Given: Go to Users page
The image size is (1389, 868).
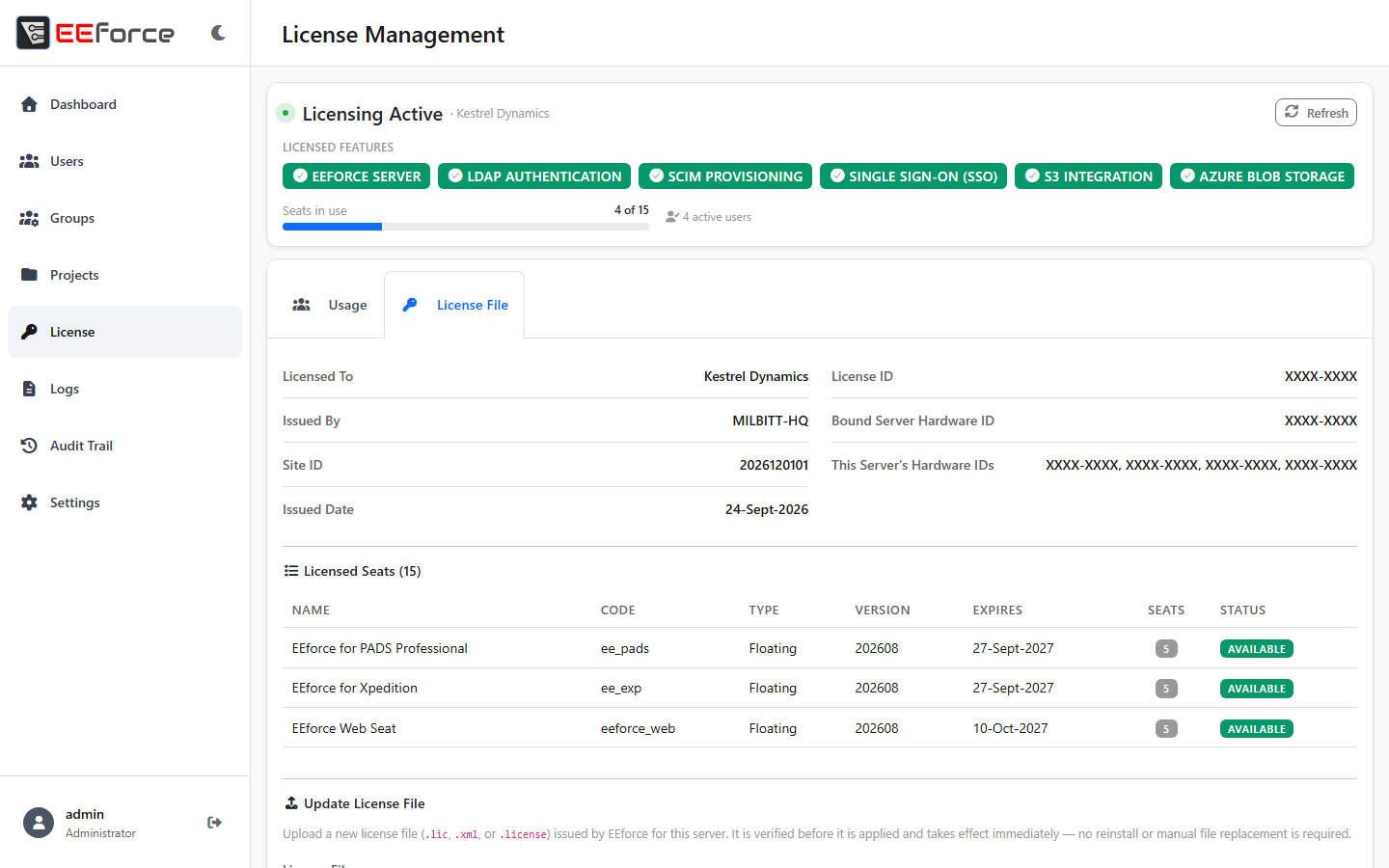Looking at the screenshot, I should [x=124, y=161].
